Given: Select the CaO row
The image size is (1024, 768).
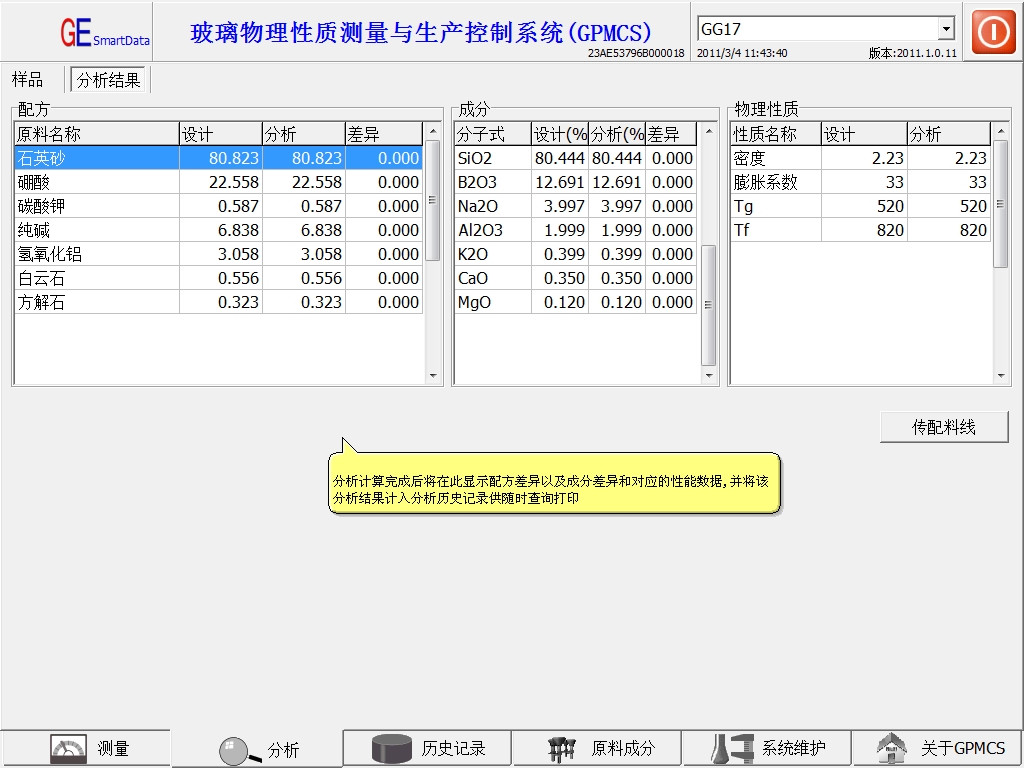Looking at the screenshot, I should pos(575,278).
